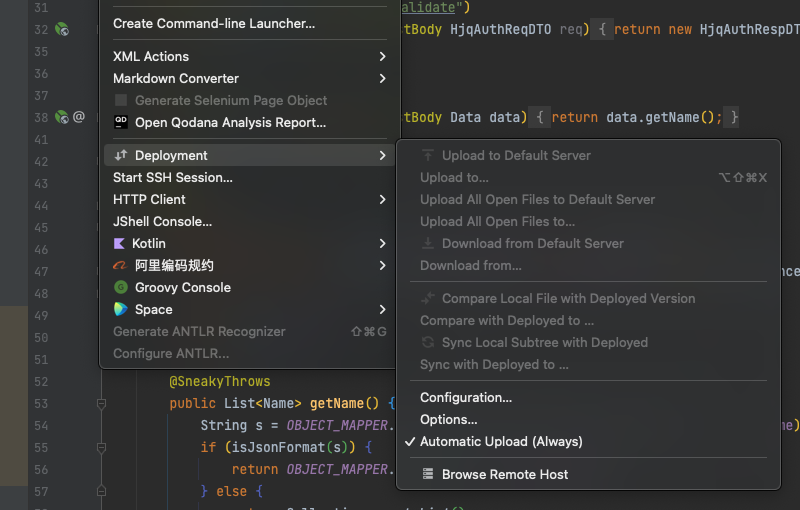Click the Groovy Console green icon

[x=121, y=287]
